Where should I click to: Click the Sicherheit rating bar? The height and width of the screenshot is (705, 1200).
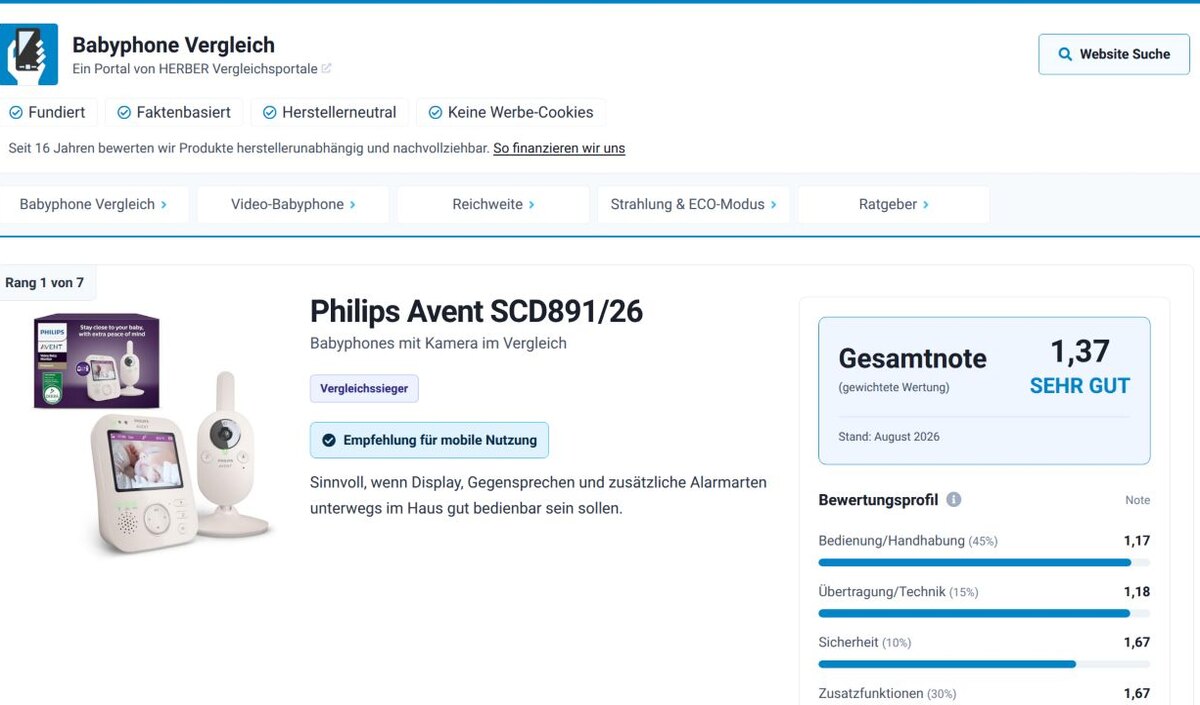click(984, 664)
